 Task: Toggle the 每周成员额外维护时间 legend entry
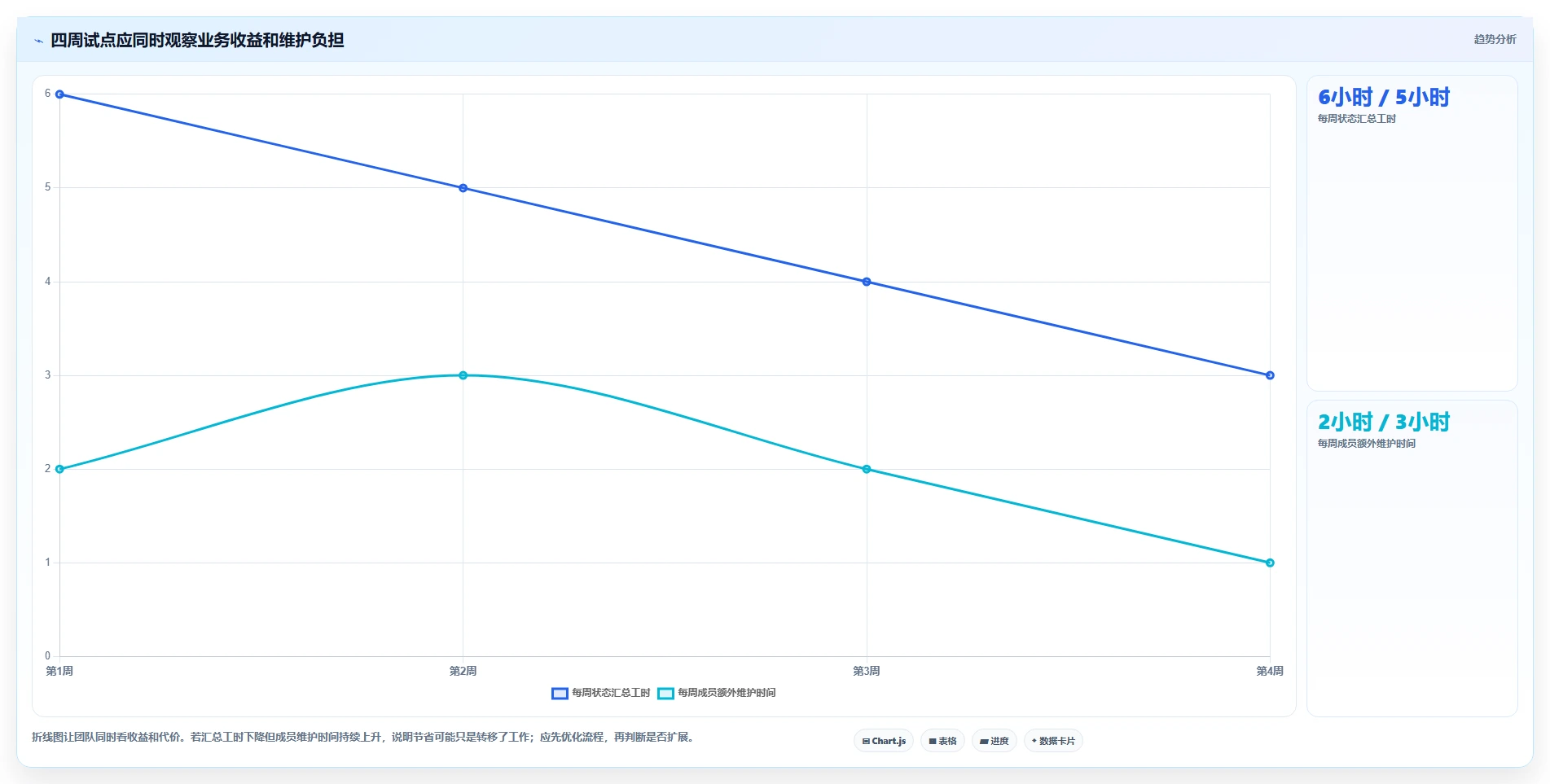coord(717,693)
